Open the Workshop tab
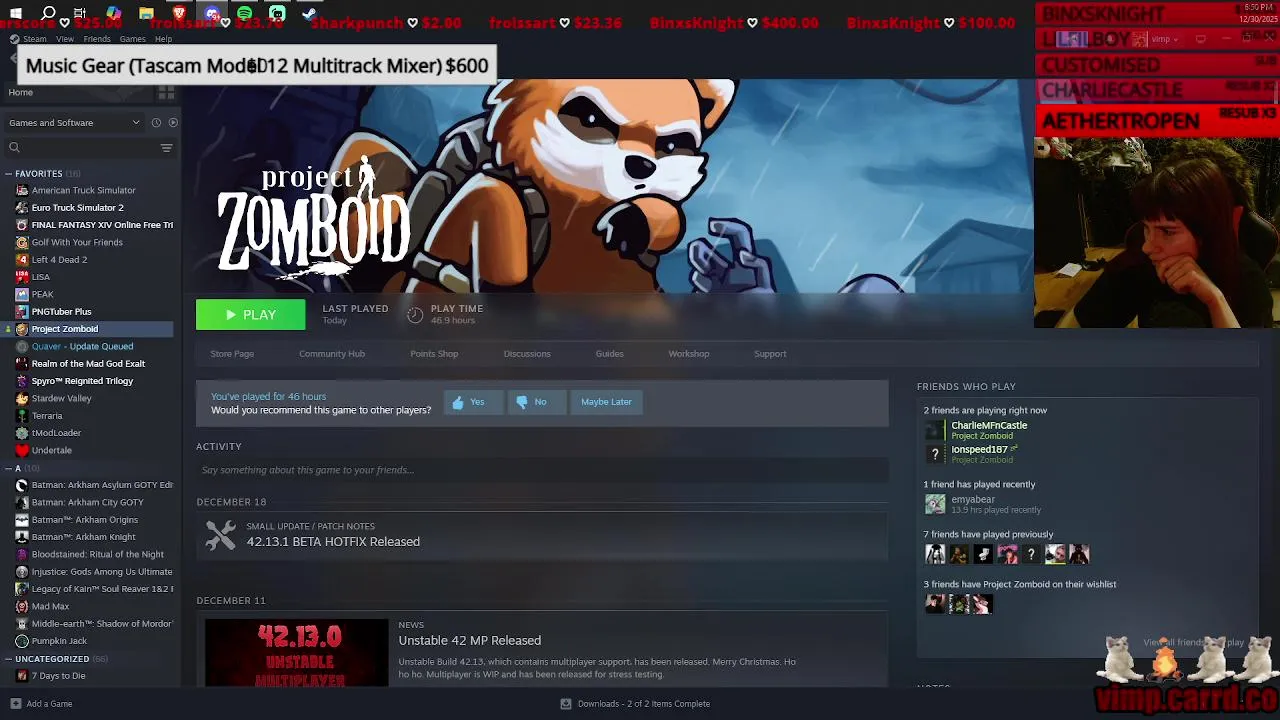The width and height of the screenshot is (1280, 720). coord(689,354)
